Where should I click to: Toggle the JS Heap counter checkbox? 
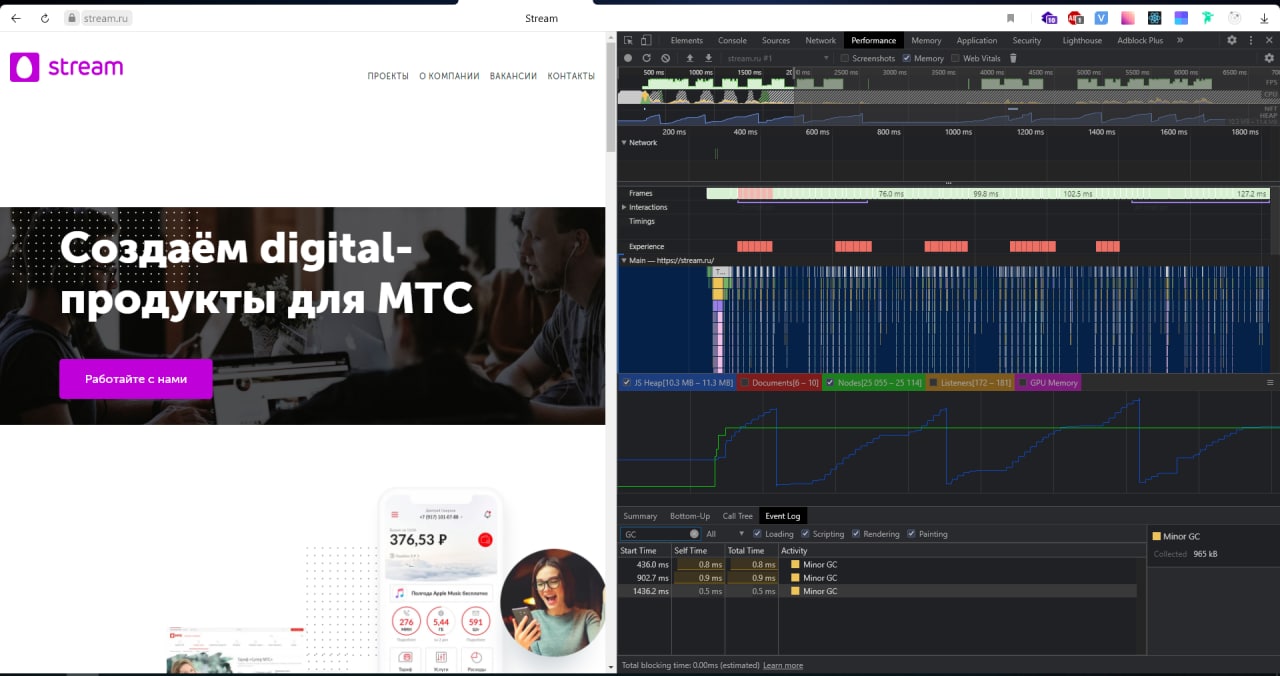click(627, 382)
